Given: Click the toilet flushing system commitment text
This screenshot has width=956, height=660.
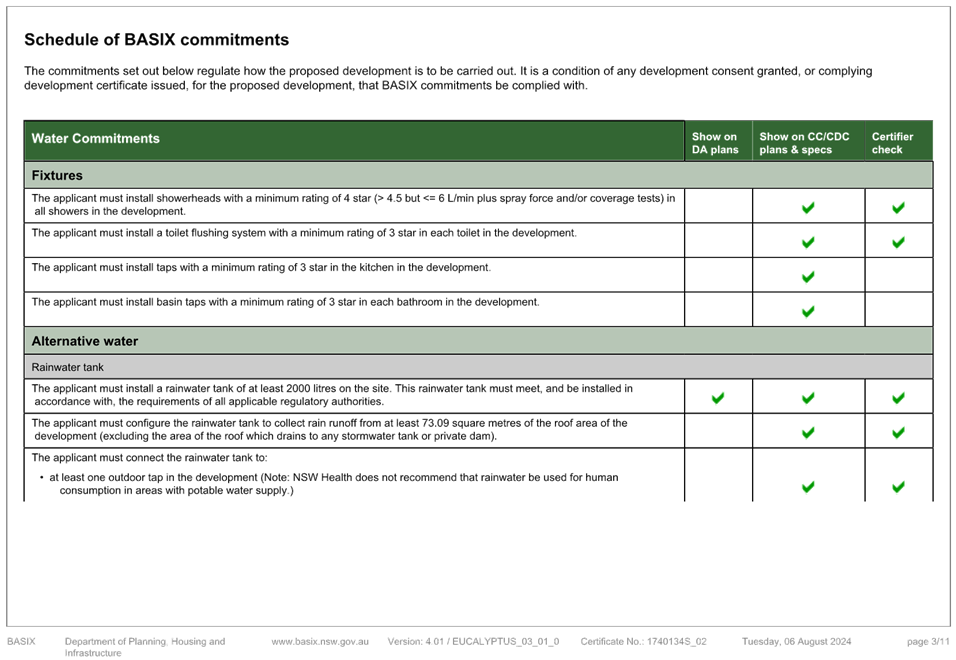Looking at the screenshot, I should pos(304,233).
